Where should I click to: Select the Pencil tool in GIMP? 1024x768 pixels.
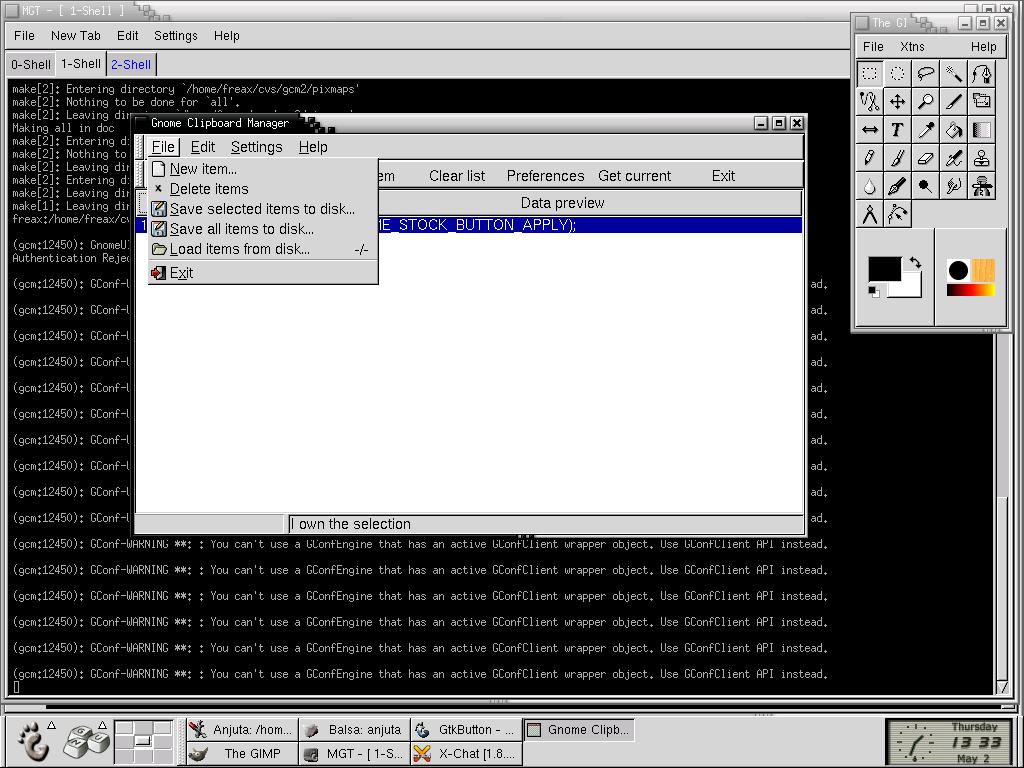tap(870, 157)
